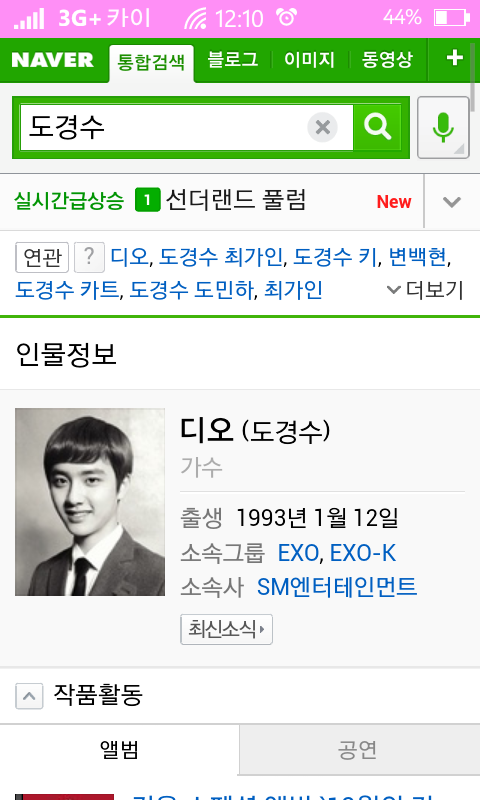Tap the battery icon in status bar
480x800 pixels.
click(x=451, y=18)
